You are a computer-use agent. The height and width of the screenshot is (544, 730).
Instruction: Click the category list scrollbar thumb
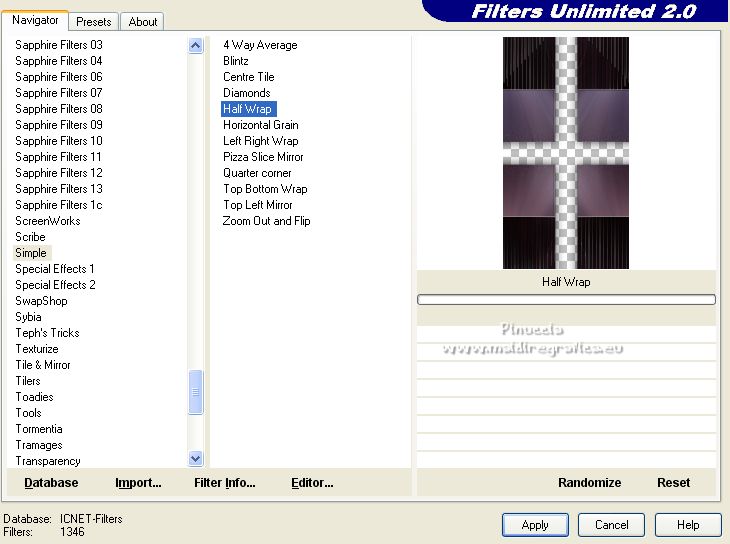(196, 392)
